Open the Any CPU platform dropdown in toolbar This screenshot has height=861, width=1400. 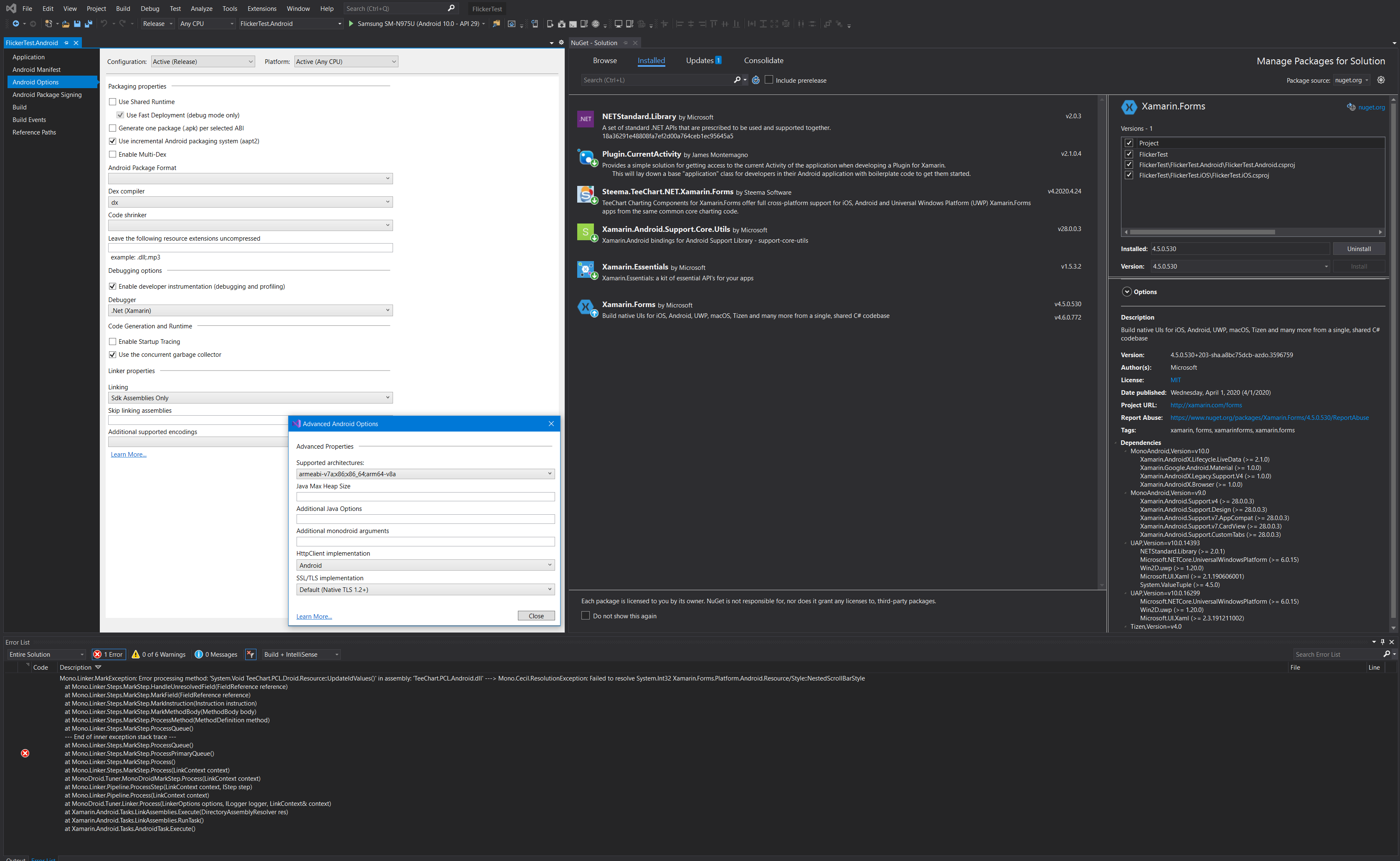[x=206, y=23]
